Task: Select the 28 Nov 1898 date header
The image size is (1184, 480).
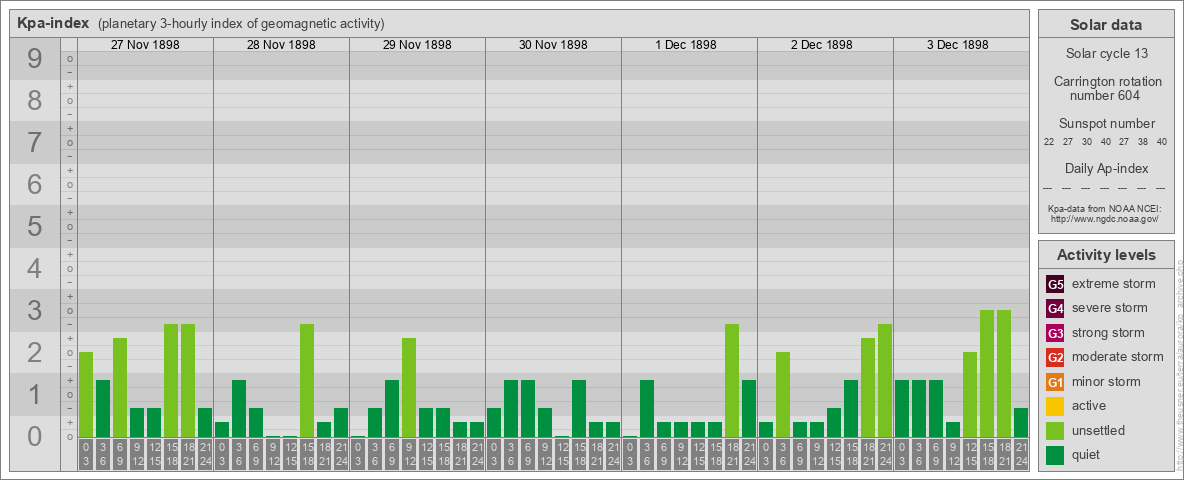Action: tap(281, 45)
